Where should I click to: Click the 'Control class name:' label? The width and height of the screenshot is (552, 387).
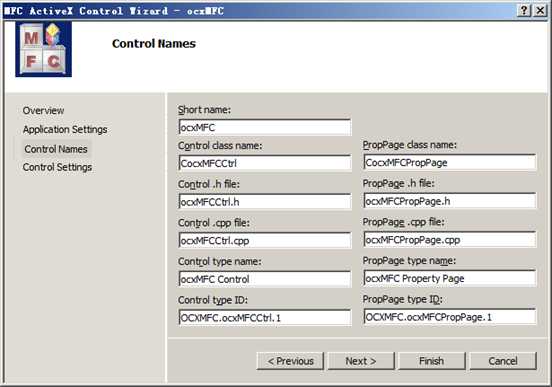tap(220, 145)
